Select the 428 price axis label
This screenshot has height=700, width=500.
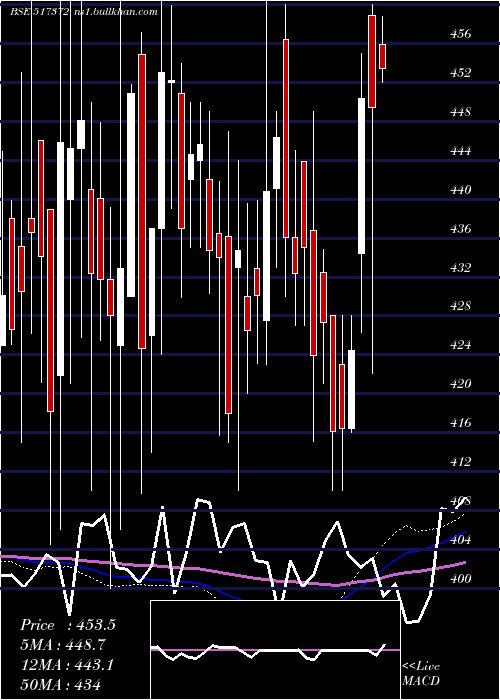461,306
